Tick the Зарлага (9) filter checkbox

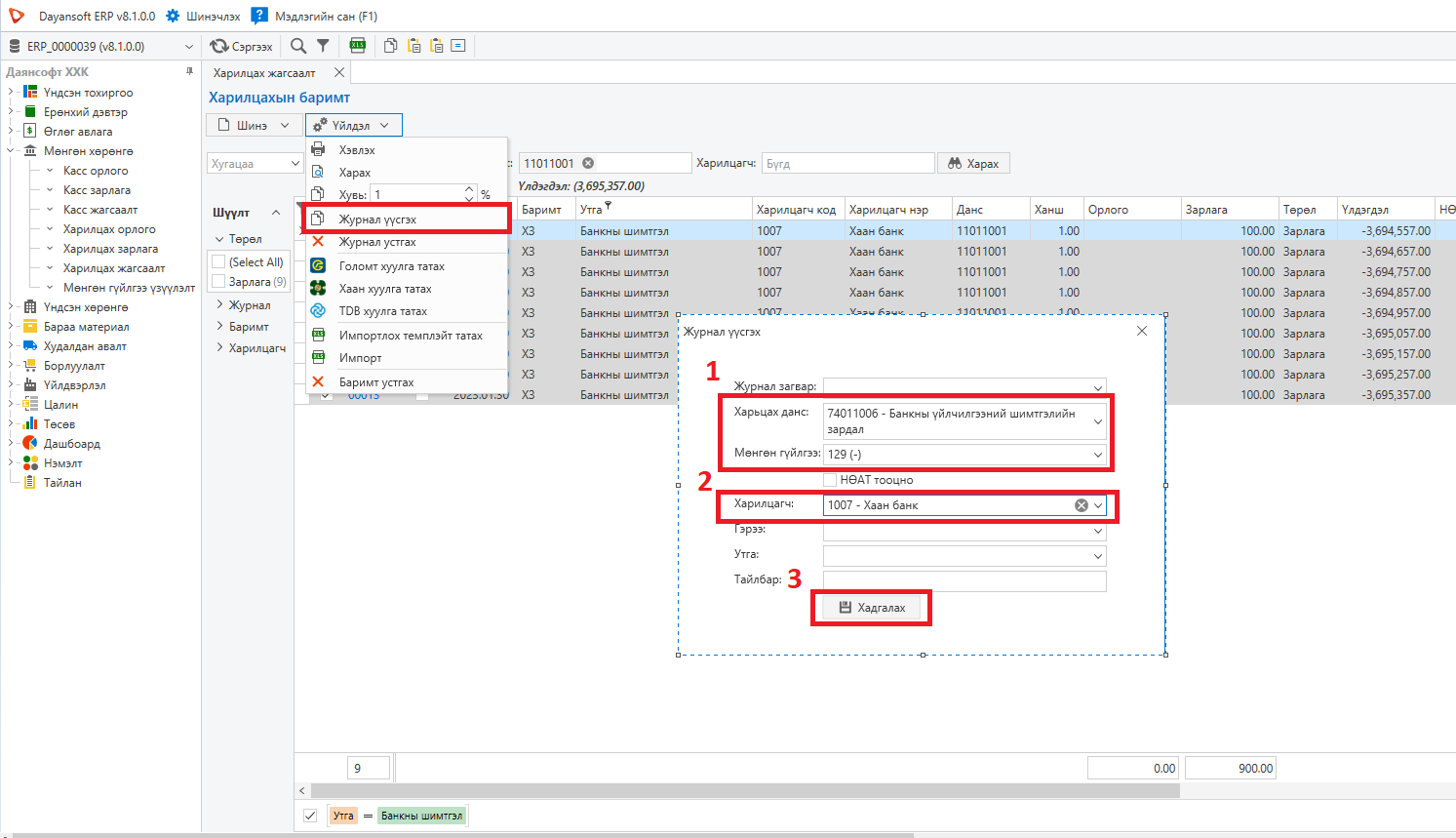(218, 281)
